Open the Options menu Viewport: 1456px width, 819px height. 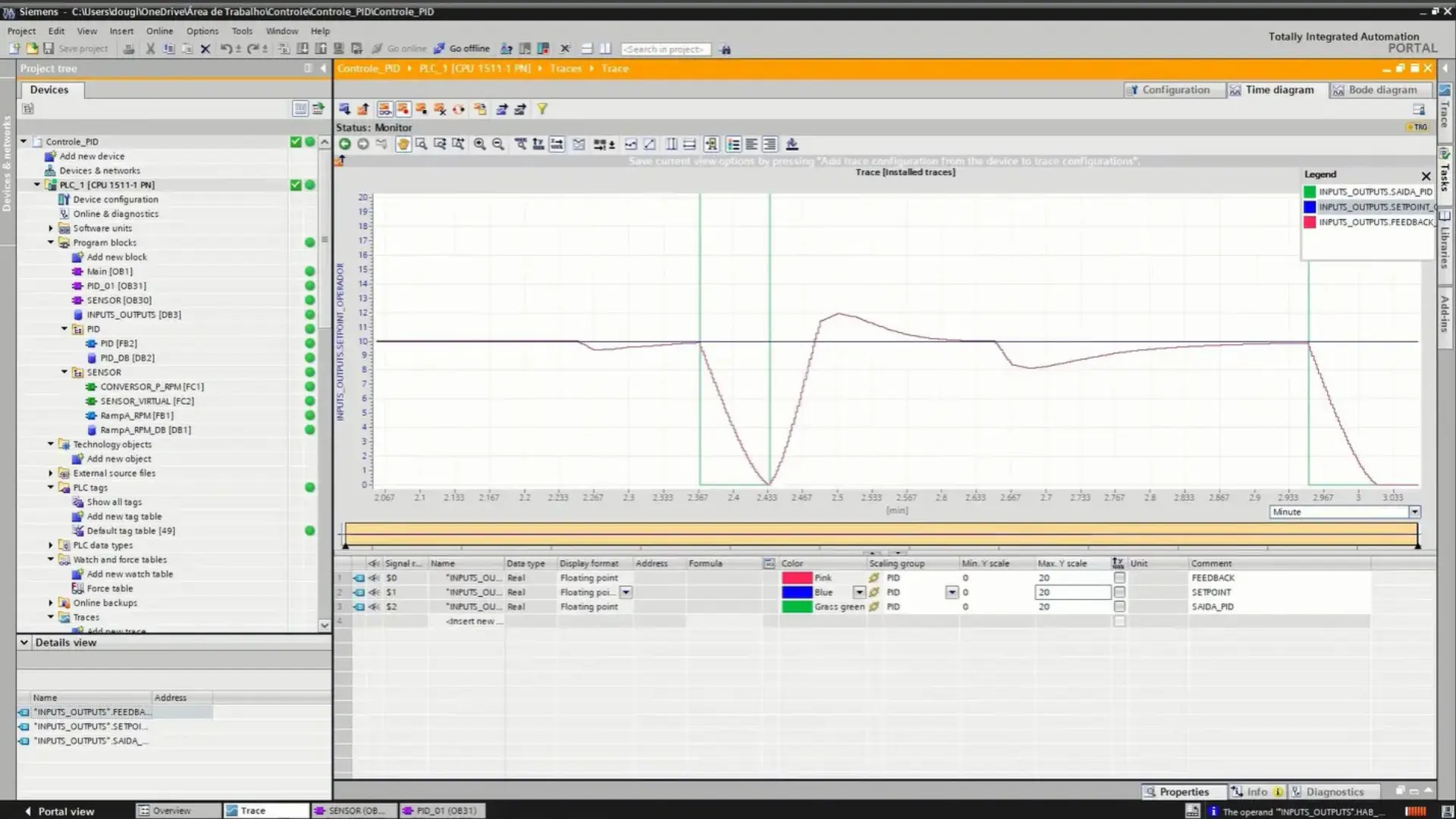coord(202,31)
